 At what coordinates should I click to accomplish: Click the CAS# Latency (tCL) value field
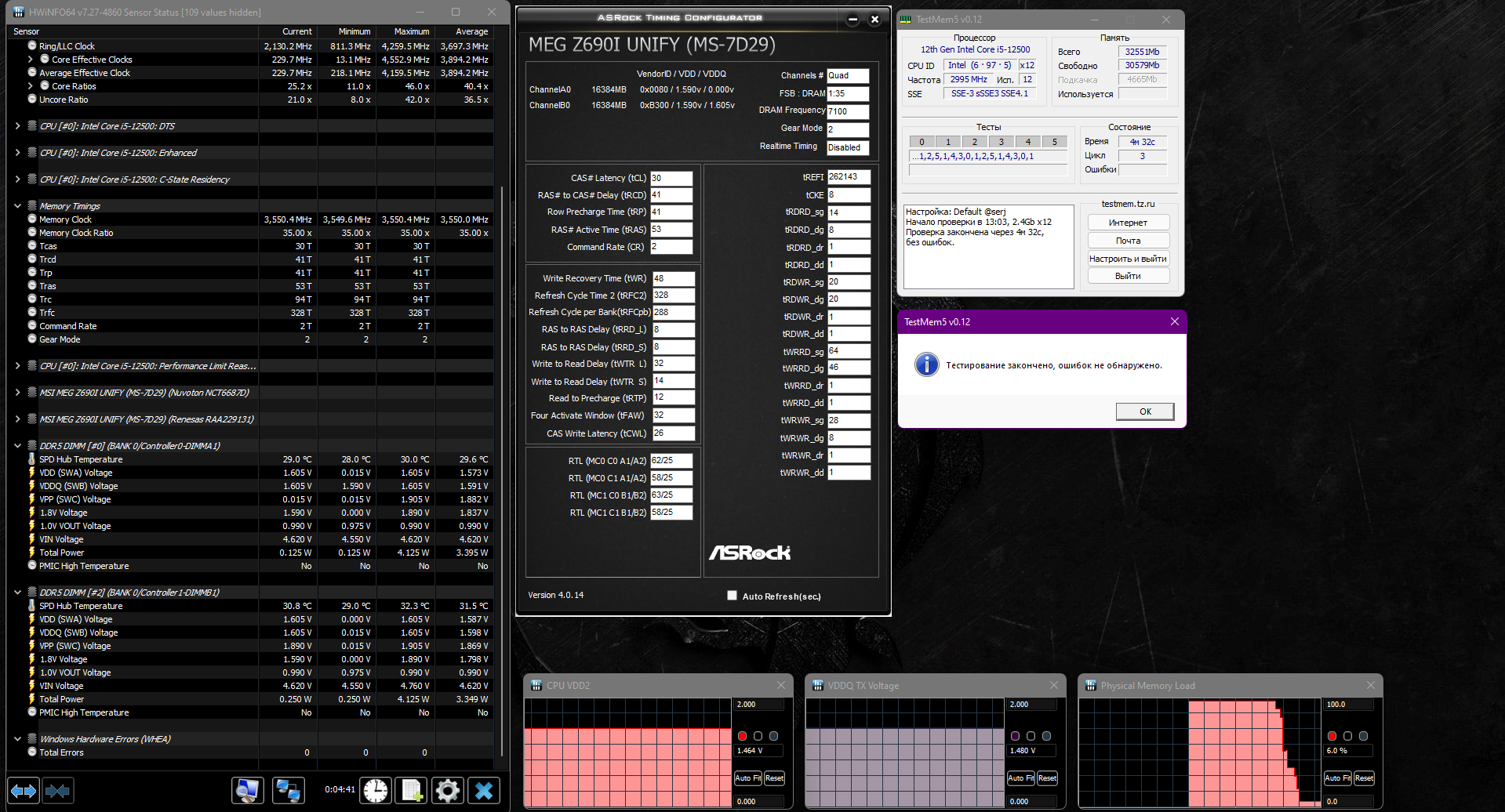pyautogui.click(x=671, y=178)
